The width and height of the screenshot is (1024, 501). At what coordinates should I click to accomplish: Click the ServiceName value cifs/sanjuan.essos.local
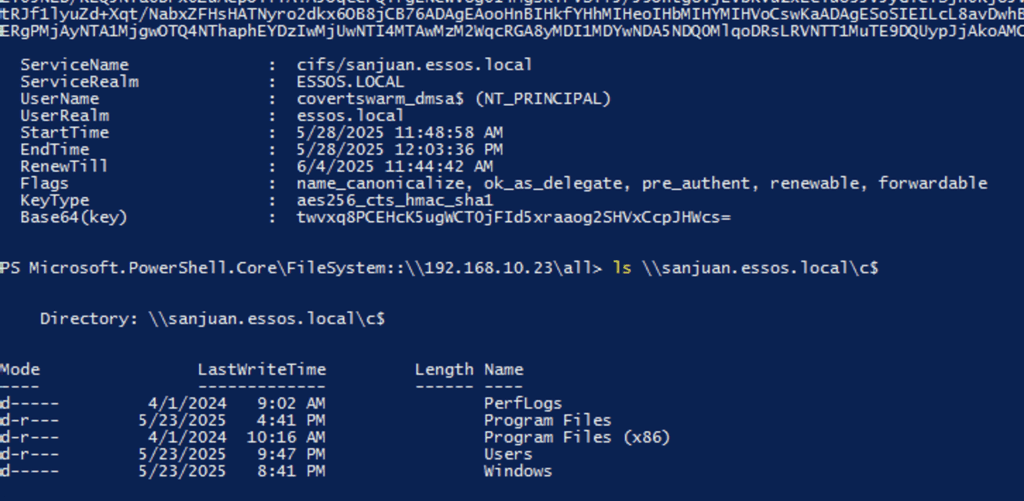414,65
